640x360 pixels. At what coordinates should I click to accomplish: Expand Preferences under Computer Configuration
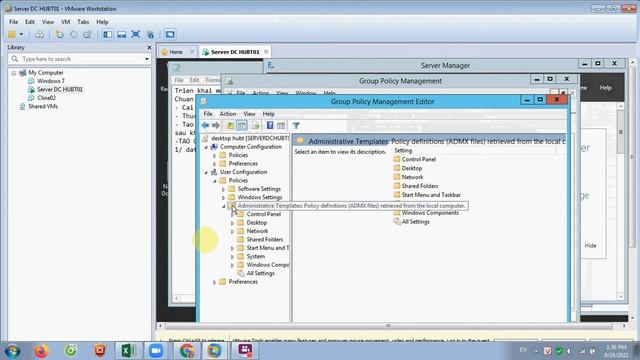(x=215, y=164)
